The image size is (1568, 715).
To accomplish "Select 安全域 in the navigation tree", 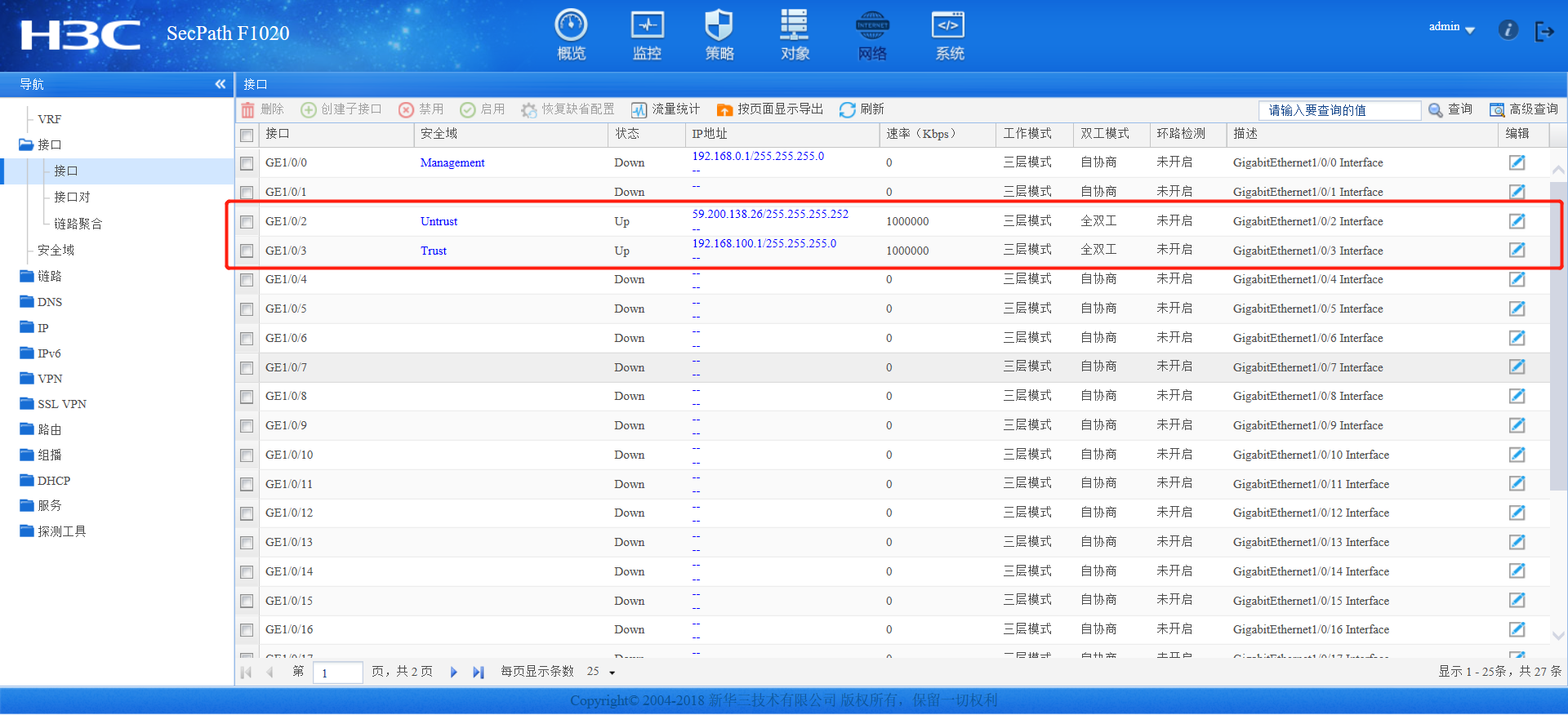I will (56, 250).
